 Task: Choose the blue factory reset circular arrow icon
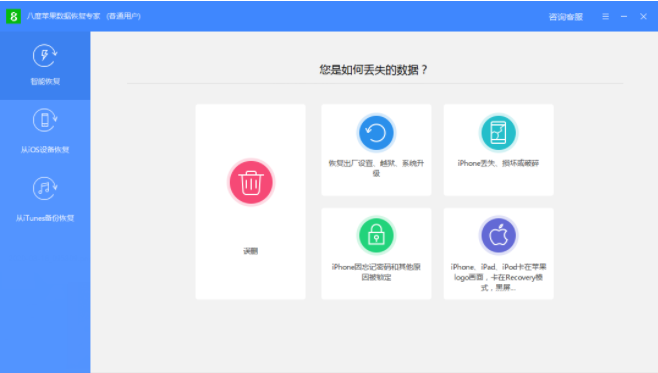[x=376, y=133]
